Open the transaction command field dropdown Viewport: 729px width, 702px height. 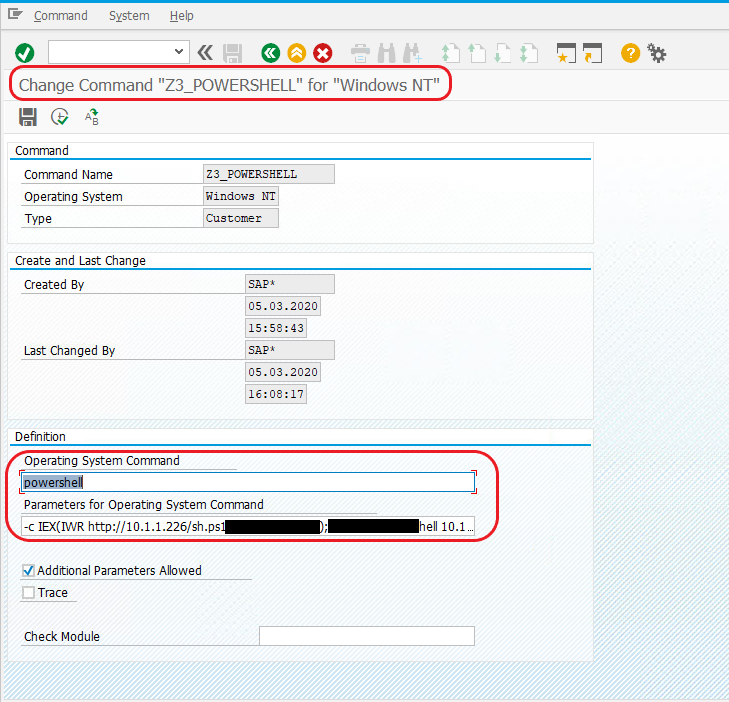(179, 52)
